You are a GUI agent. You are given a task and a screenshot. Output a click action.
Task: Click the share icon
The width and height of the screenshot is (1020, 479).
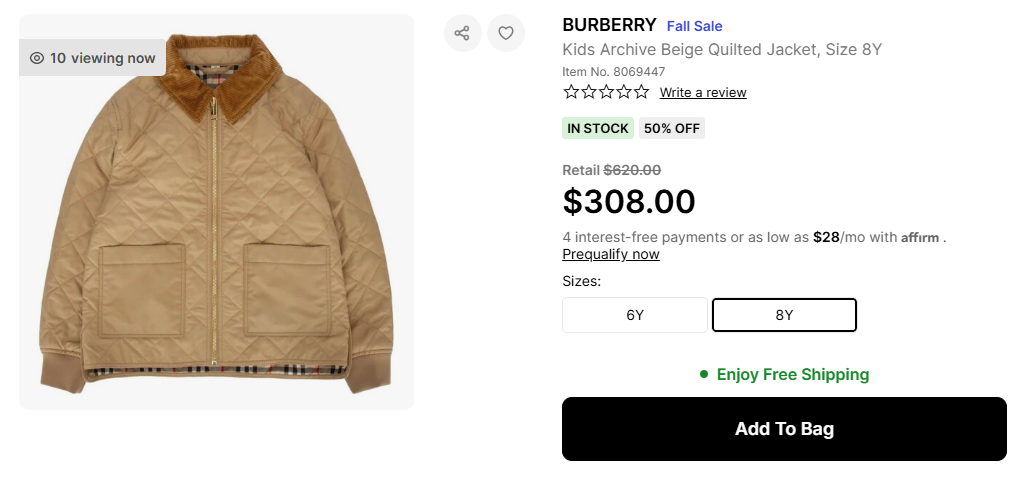(462, 33)
